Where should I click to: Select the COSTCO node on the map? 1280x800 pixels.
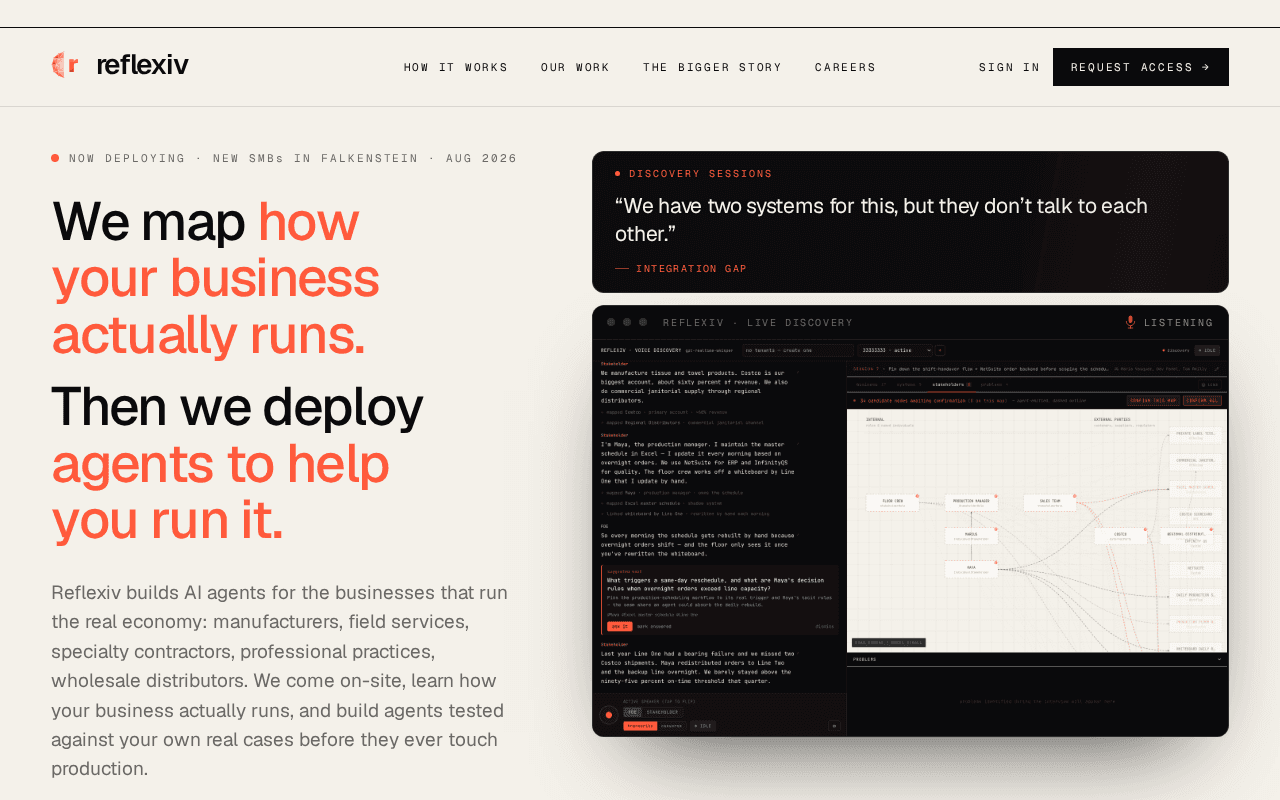click(1120, 536)
